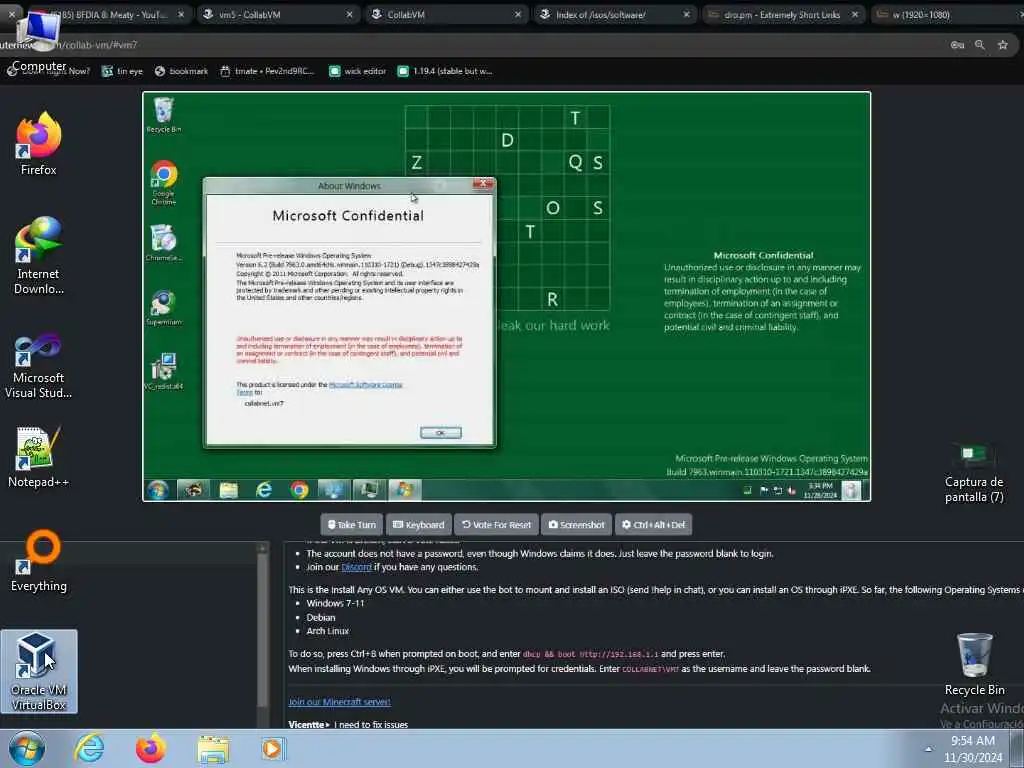The width and height of the screenshot is (1024, 768).
Task: Click the VM taskbar clock
Action: click(820, 490)
